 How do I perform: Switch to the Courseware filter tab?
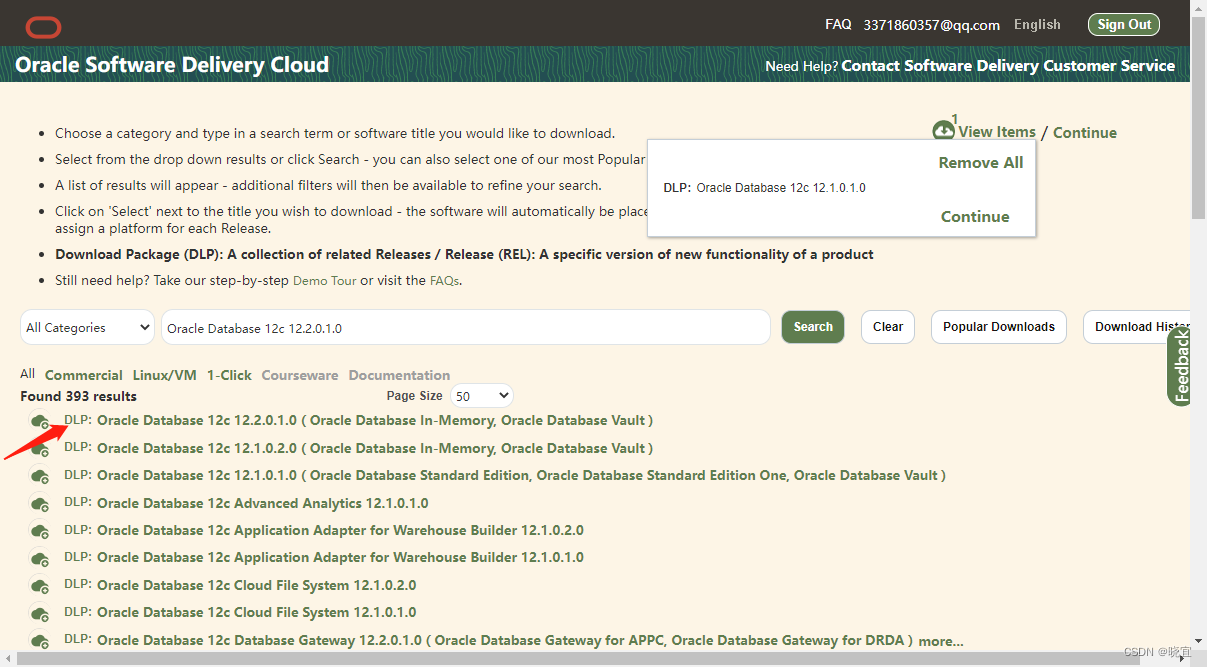click(300, 375)
